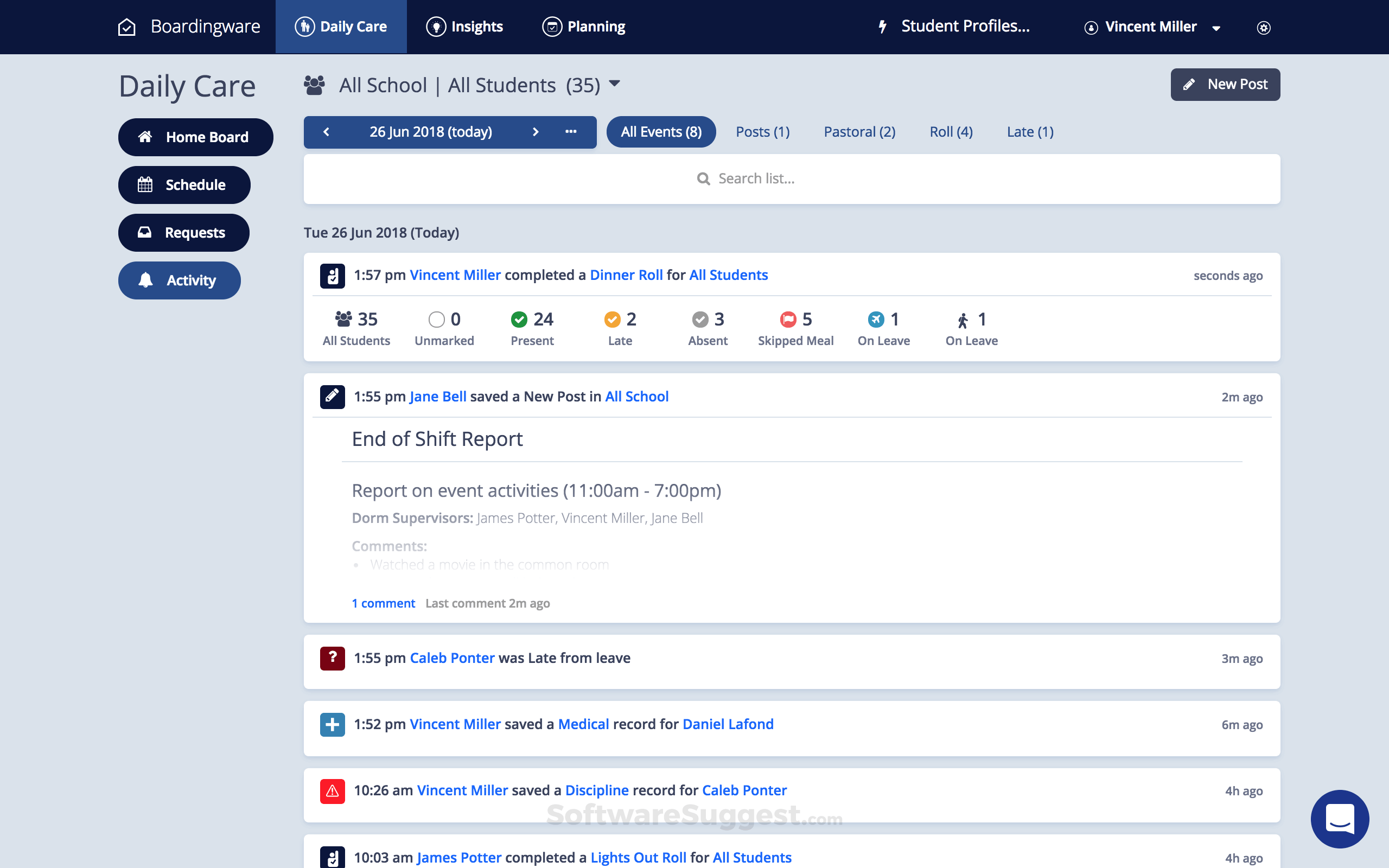The height and width of the screenshot is (868, 1389).
Task: Click the red discipline warning icon
Action: tap(332, 791)
